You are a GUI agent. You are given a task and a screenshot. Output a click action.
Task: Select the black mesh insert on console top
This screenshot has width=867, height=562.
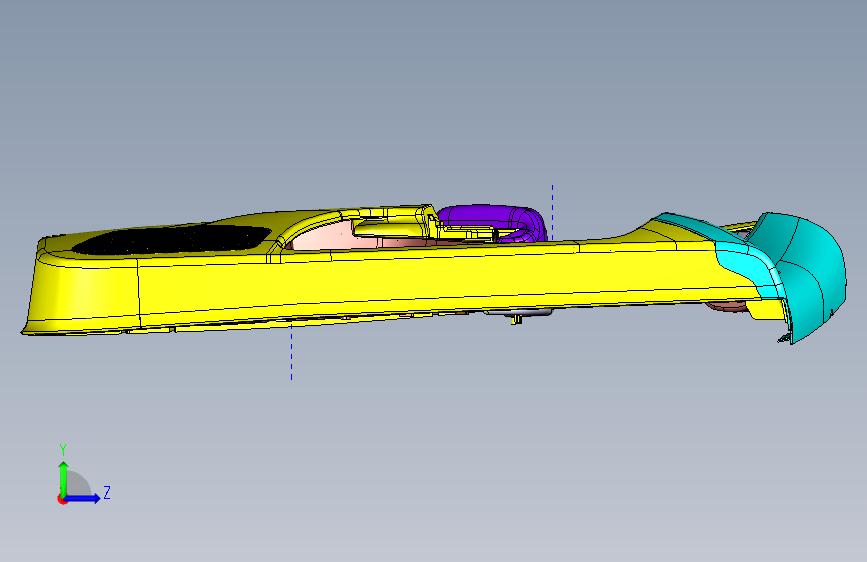coord(173,239)
